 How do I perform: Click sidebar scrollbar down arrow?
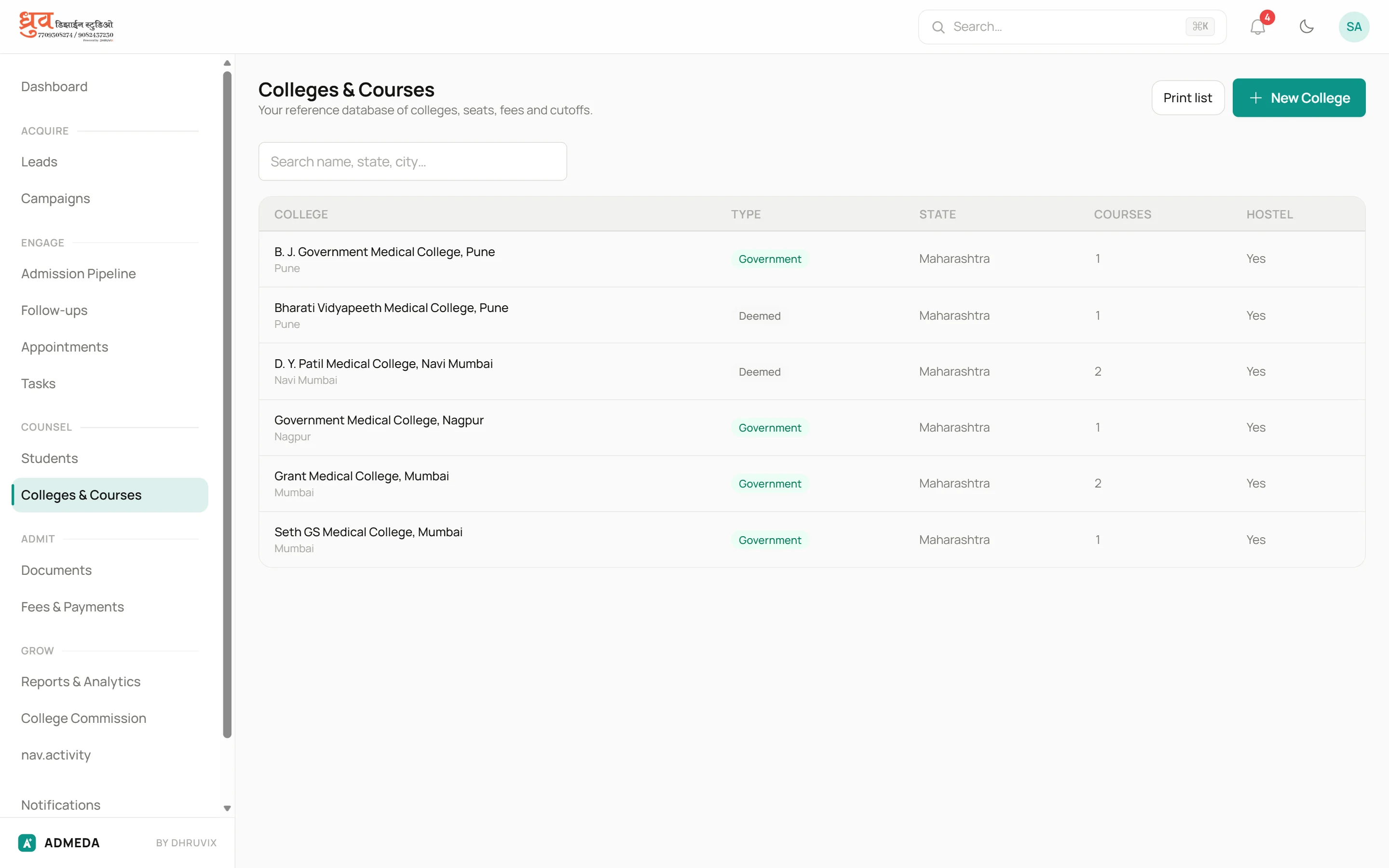pos(227,808)
